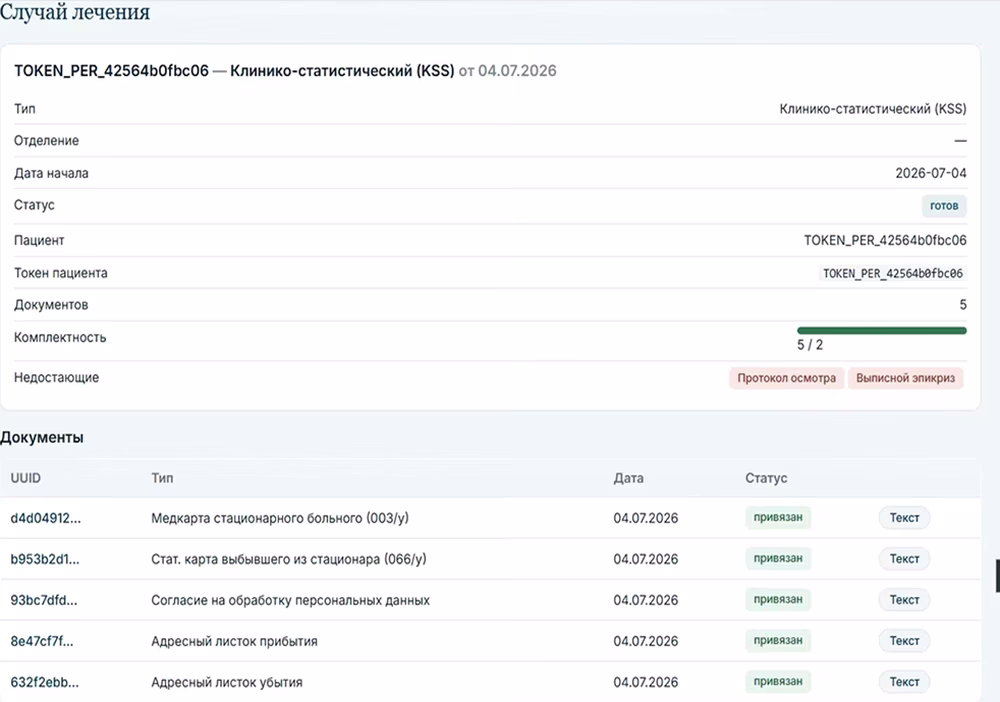This screenshot has height=702, width=1000.
Task: Click the Тип column header in Documents
Action: point(162,478)
